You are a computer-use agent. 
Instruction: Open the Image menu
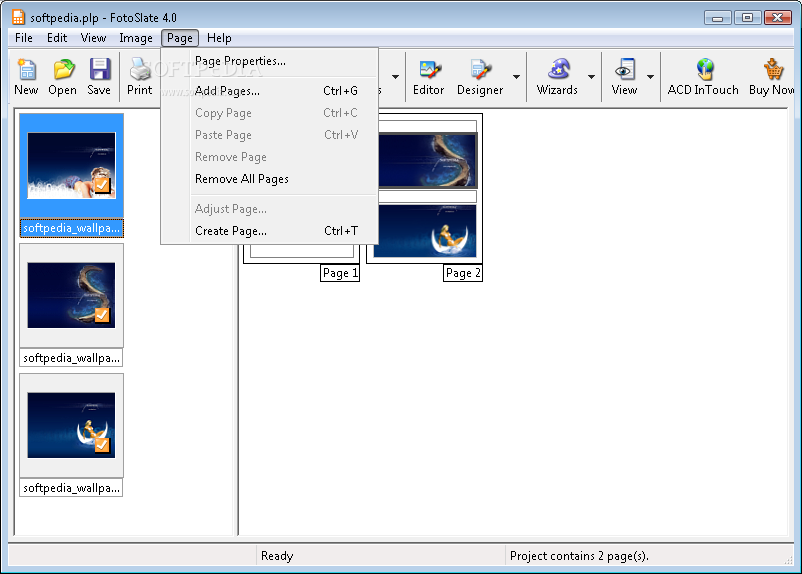(136, 38)
